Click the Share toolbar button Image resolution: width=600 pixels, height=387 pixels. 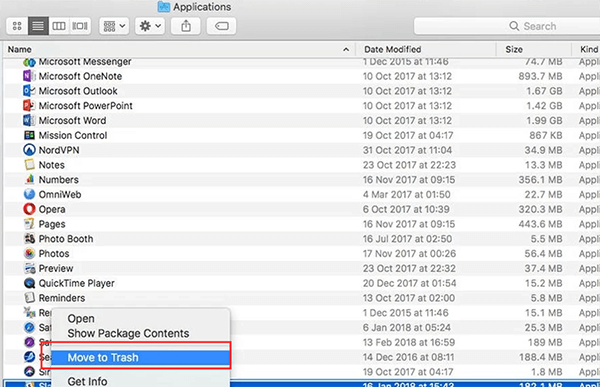(x=186, y=26)
